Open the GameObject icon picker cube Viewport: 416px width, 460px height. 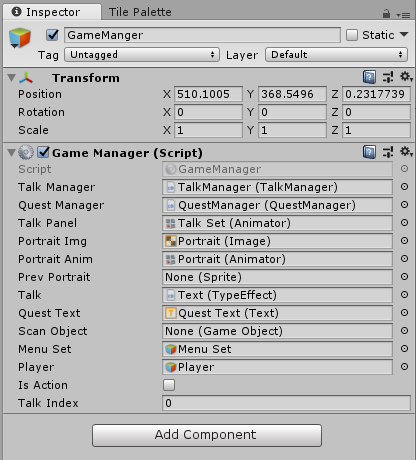[x=20, y=38]
